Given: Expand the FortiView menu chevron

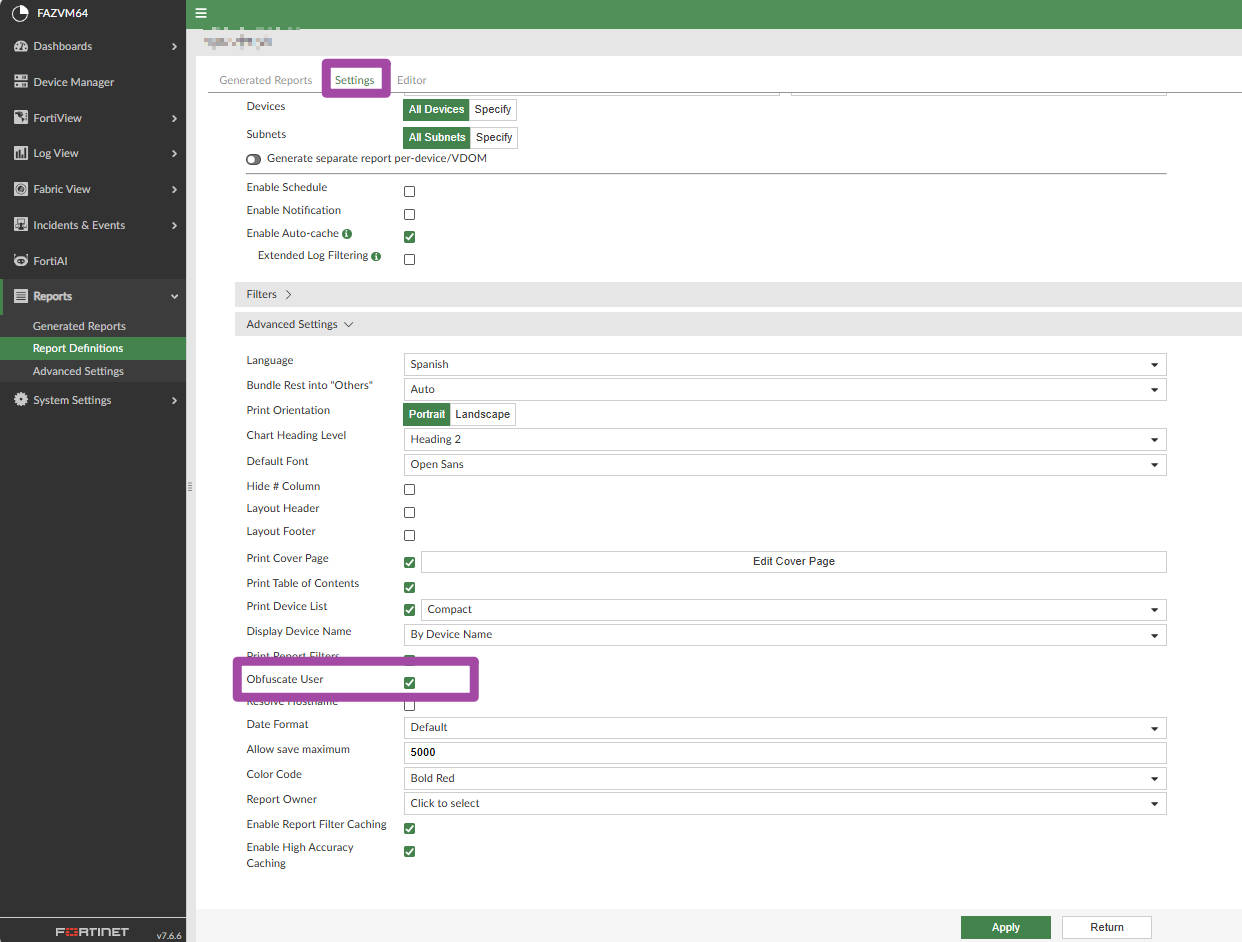Looking at the screenshot, I should [x=174, y=118].
